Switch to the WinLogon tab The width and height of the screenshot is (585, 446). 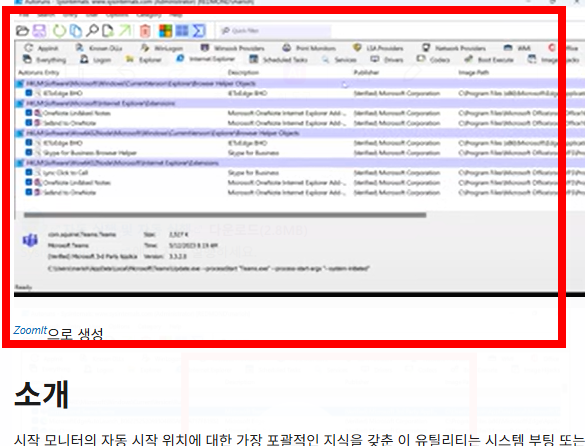[x=162, y=48]
